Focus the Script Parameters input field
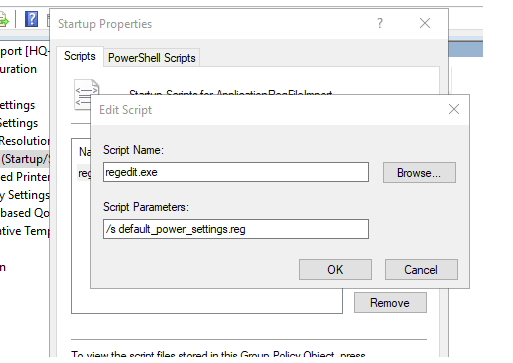The image size is (513, 363). (236, 229)
